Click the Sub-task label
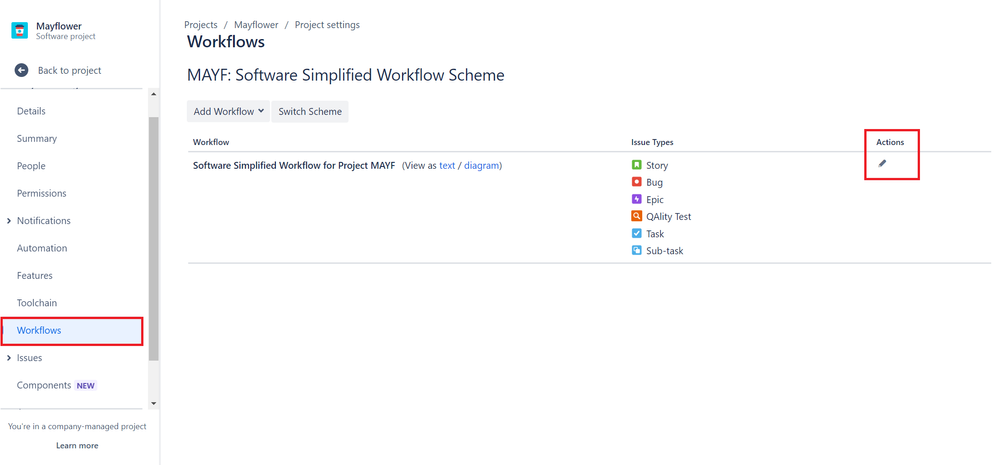Image resolution: width=999 pixels, height=465 pixels. (x=665, y=251)
